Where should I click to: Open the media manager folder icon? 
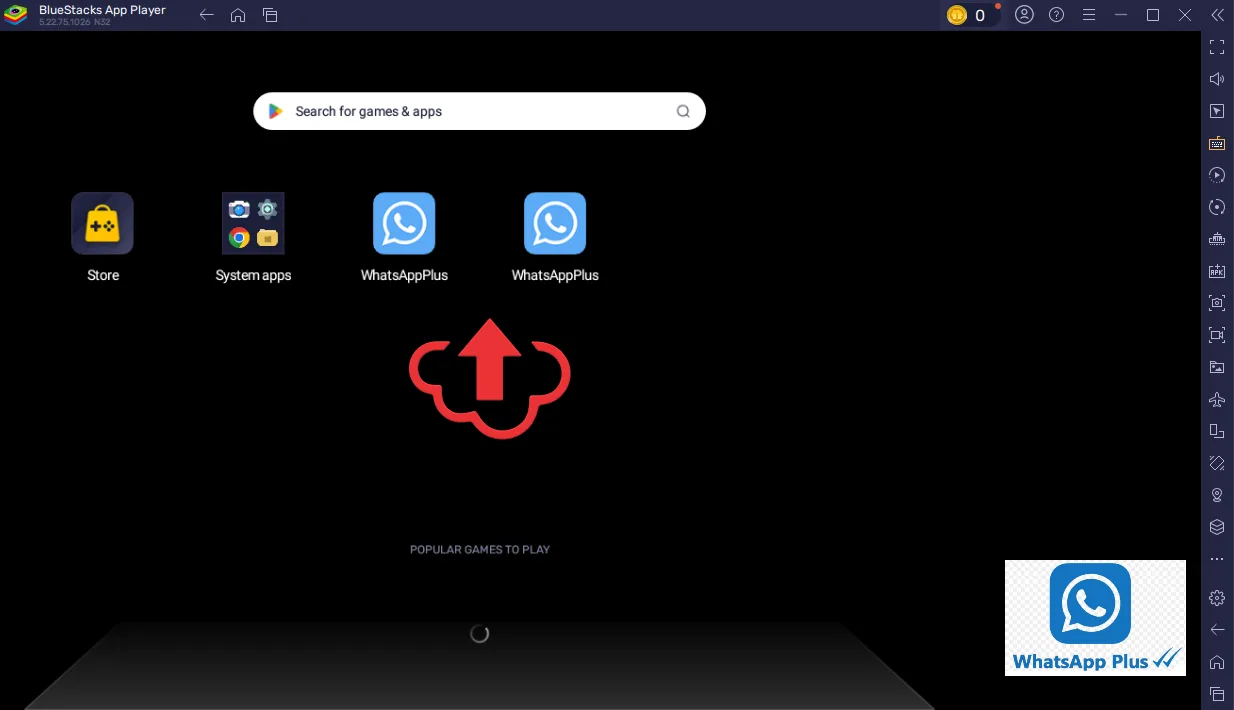(1217, 367)
